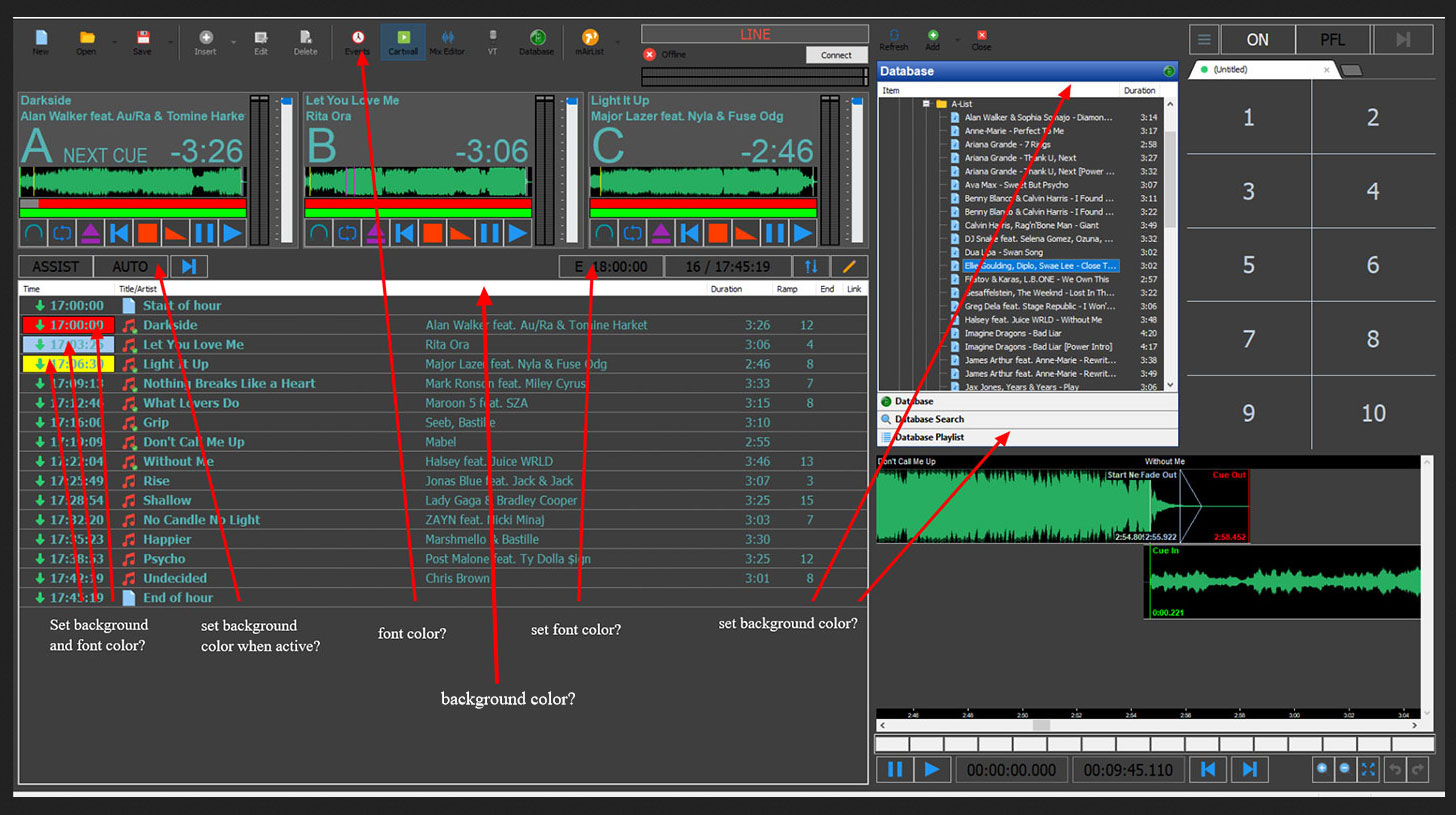Open the Mix Editor from the toolbar

point(448,42)
